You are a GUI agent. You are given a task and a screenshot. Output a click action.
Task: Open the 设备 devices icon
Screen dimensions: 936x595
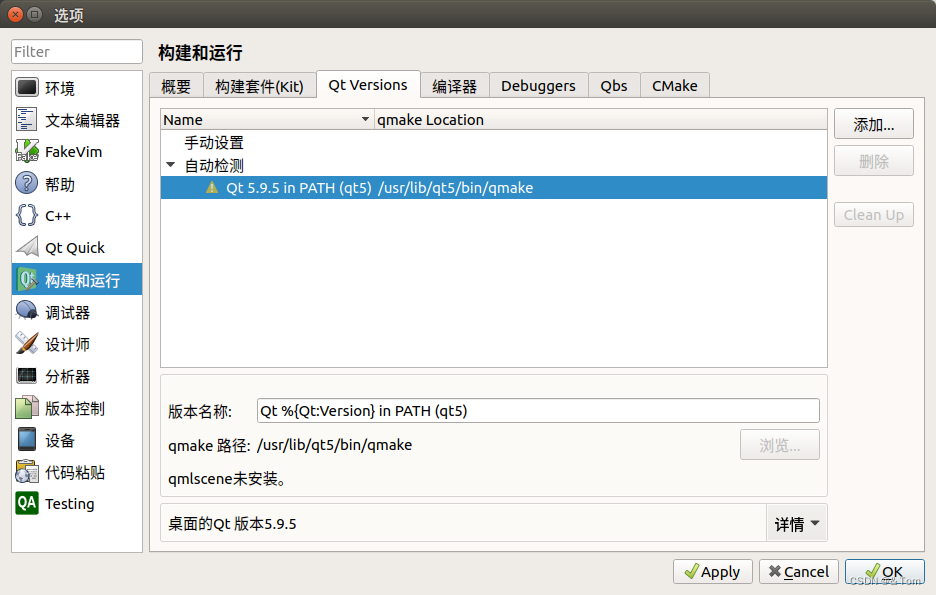pos(27,440)
